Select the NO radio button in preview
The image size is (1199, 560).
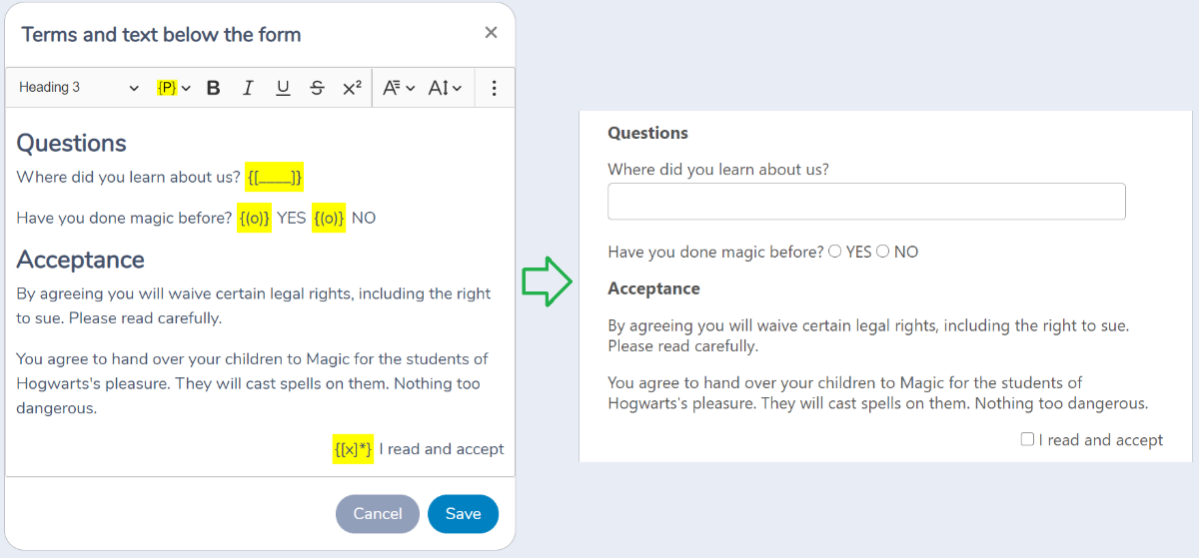(882, 251)
